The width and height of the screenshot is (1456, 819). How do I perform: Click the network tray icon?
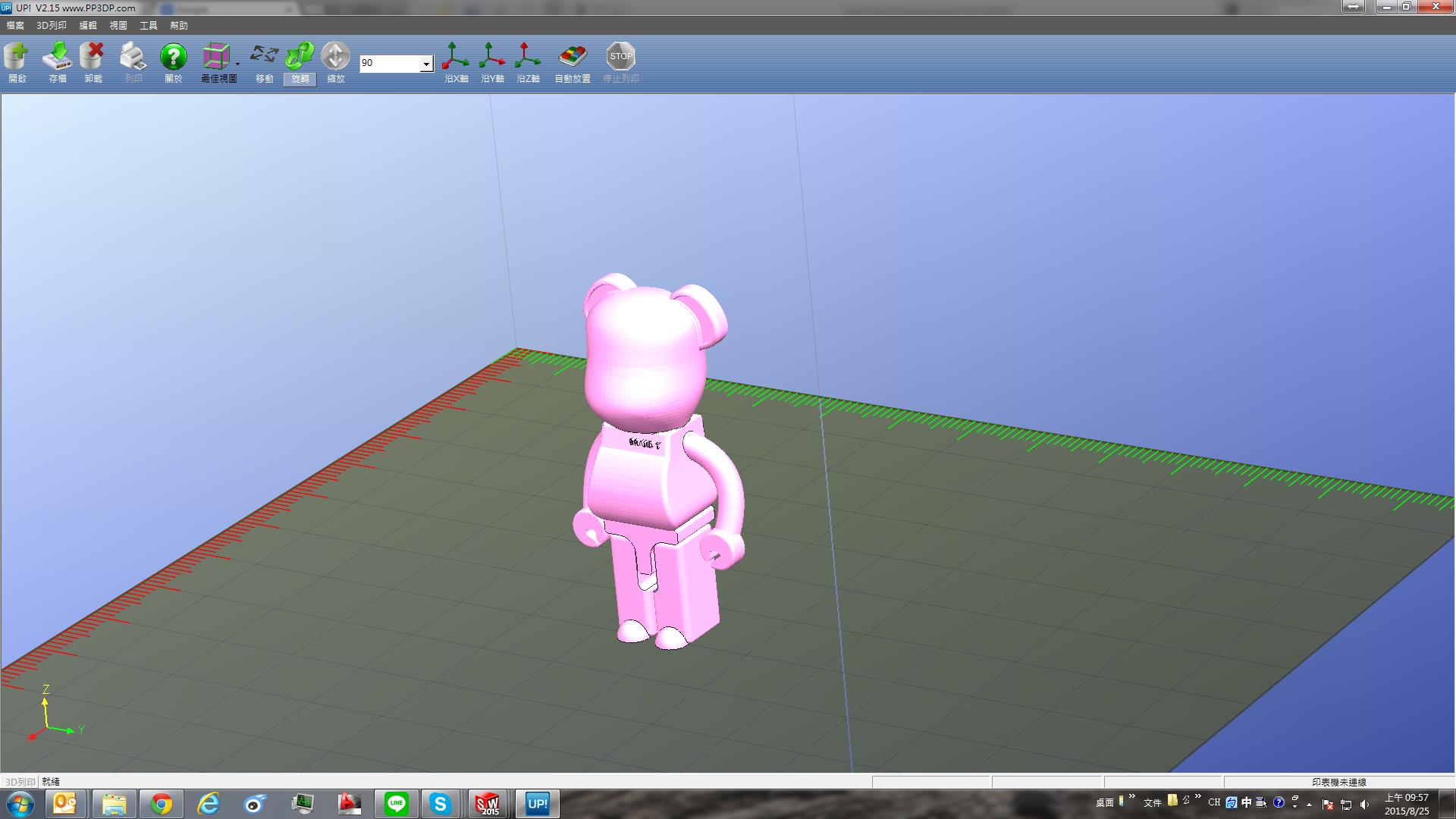[1346, 805]
